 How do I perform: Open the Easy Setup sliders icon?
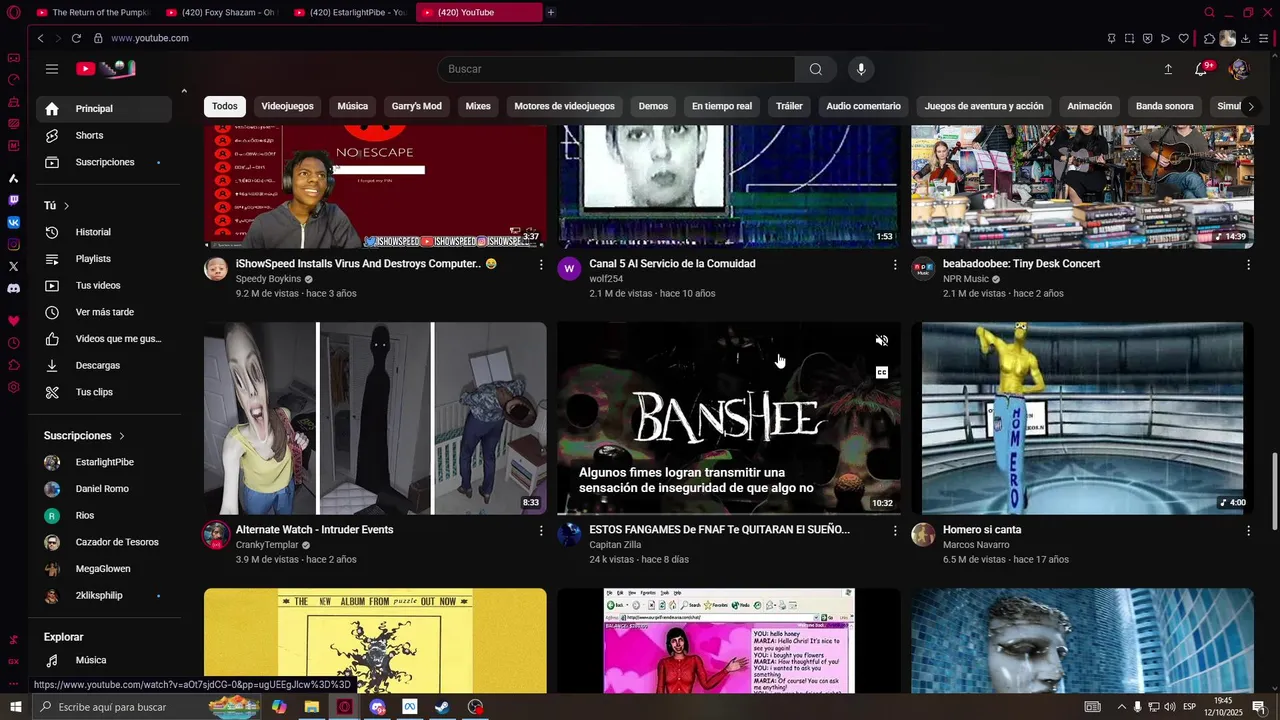coord(1264,38)
